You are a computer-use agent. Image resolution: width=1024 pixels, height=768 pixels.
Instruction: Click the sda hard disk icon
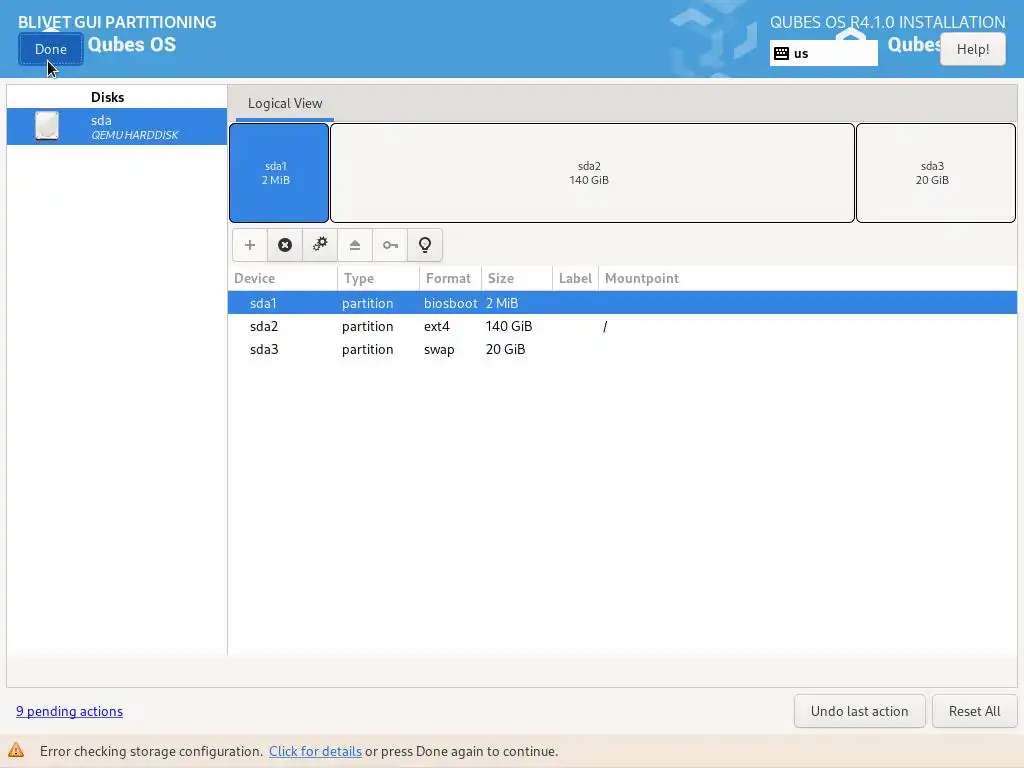pyautogui.click(x=47, y=126)
